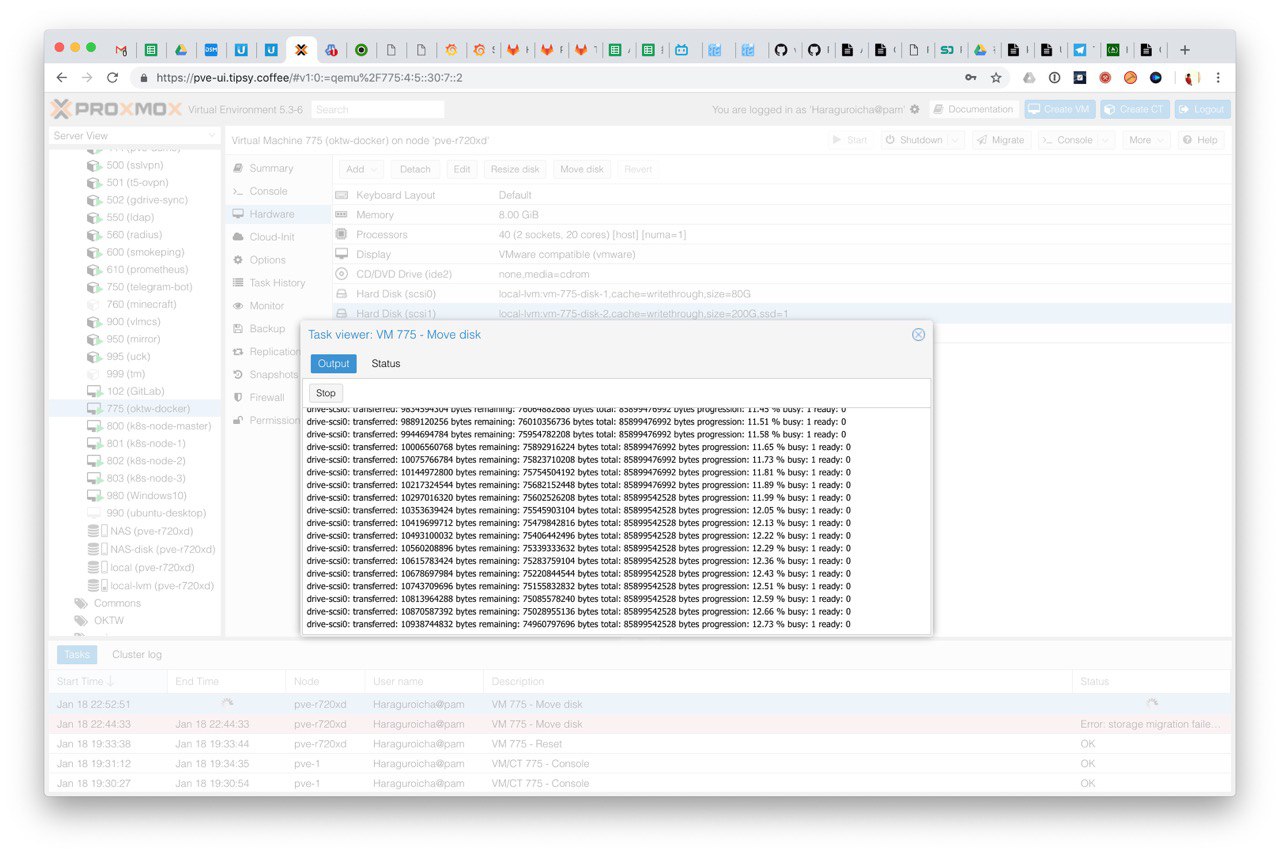Select 990 (ubuntu-desktop) in tree
Viewport: 1280px width, 855px height.
(x=146, y=513)
